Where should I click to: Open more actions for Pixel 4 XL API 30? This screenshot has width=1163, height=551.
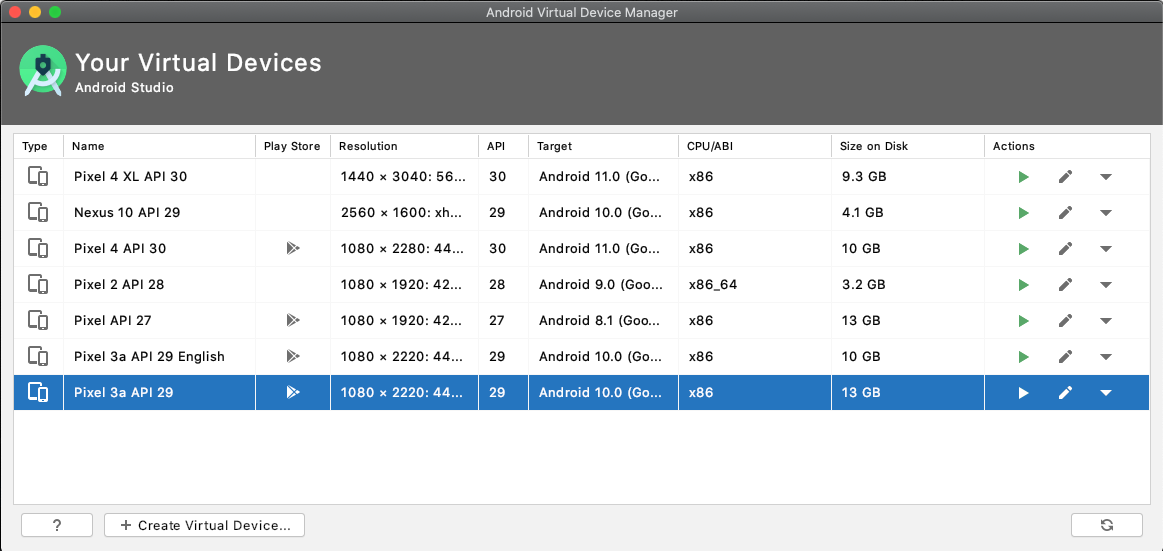[1106, 177]
